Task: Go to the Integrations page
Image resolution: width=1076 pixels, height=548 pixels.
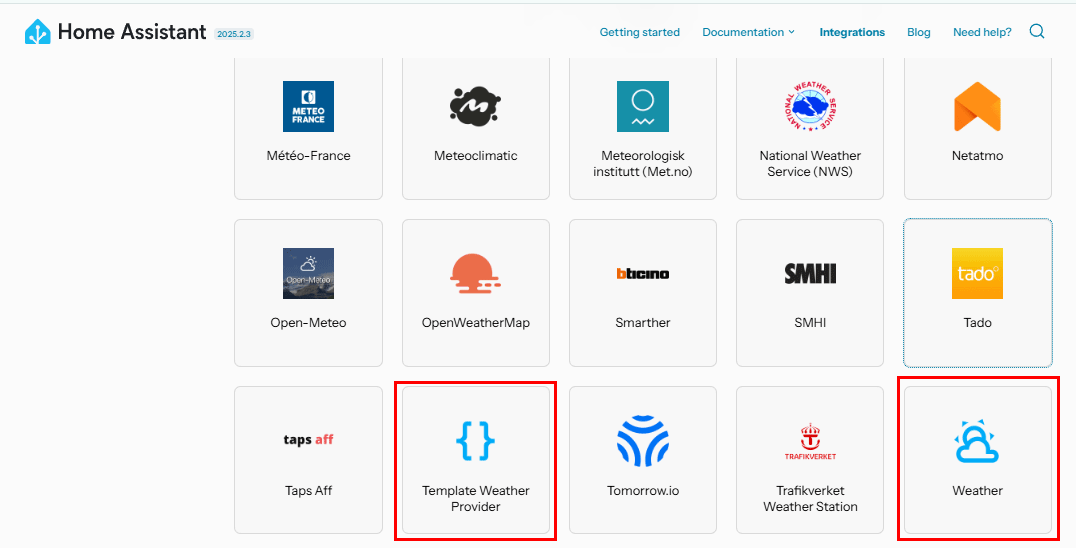Action: 852,32
